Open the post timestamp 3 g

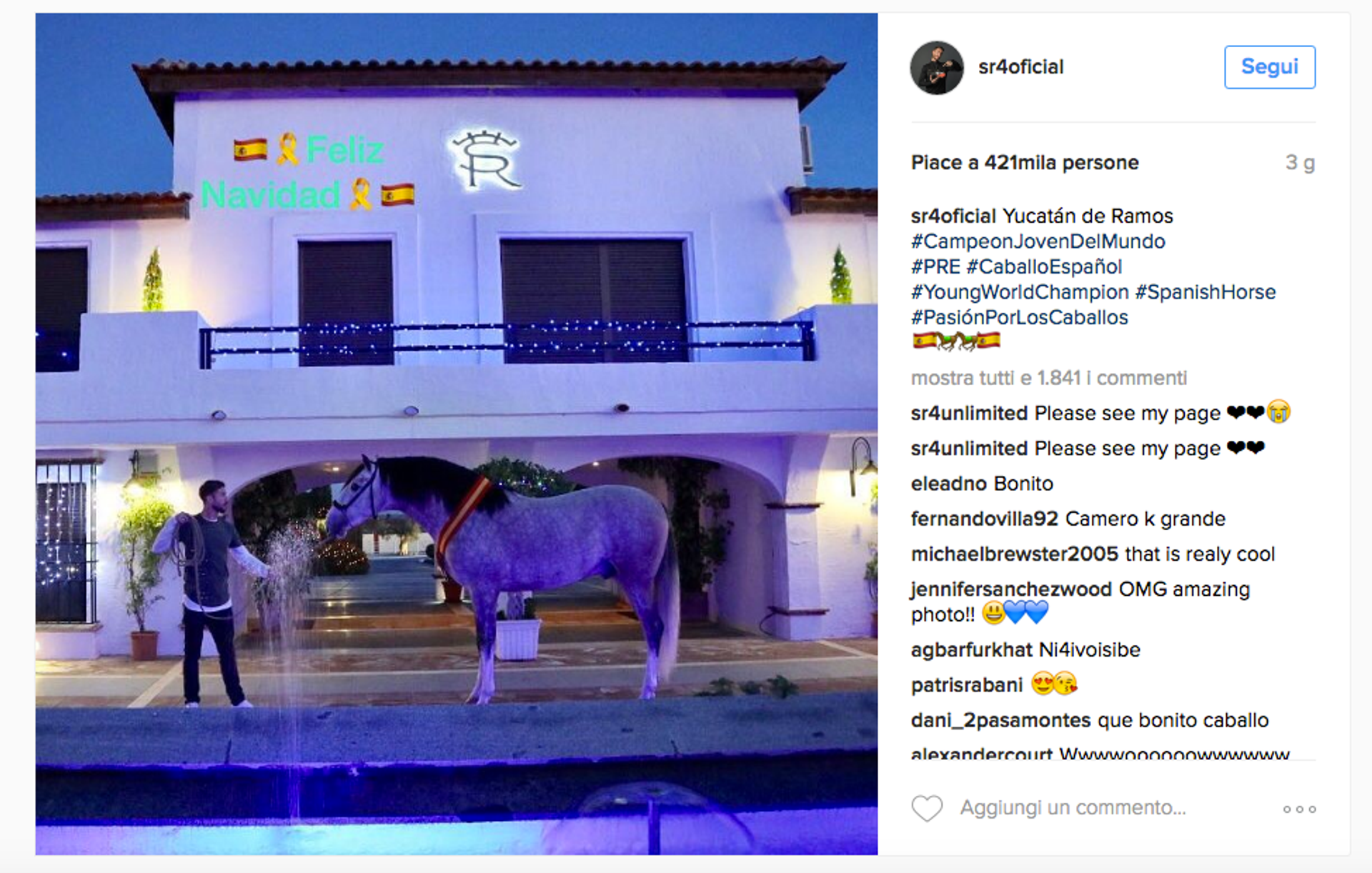pyautogui.click(x=1300, y=163)
